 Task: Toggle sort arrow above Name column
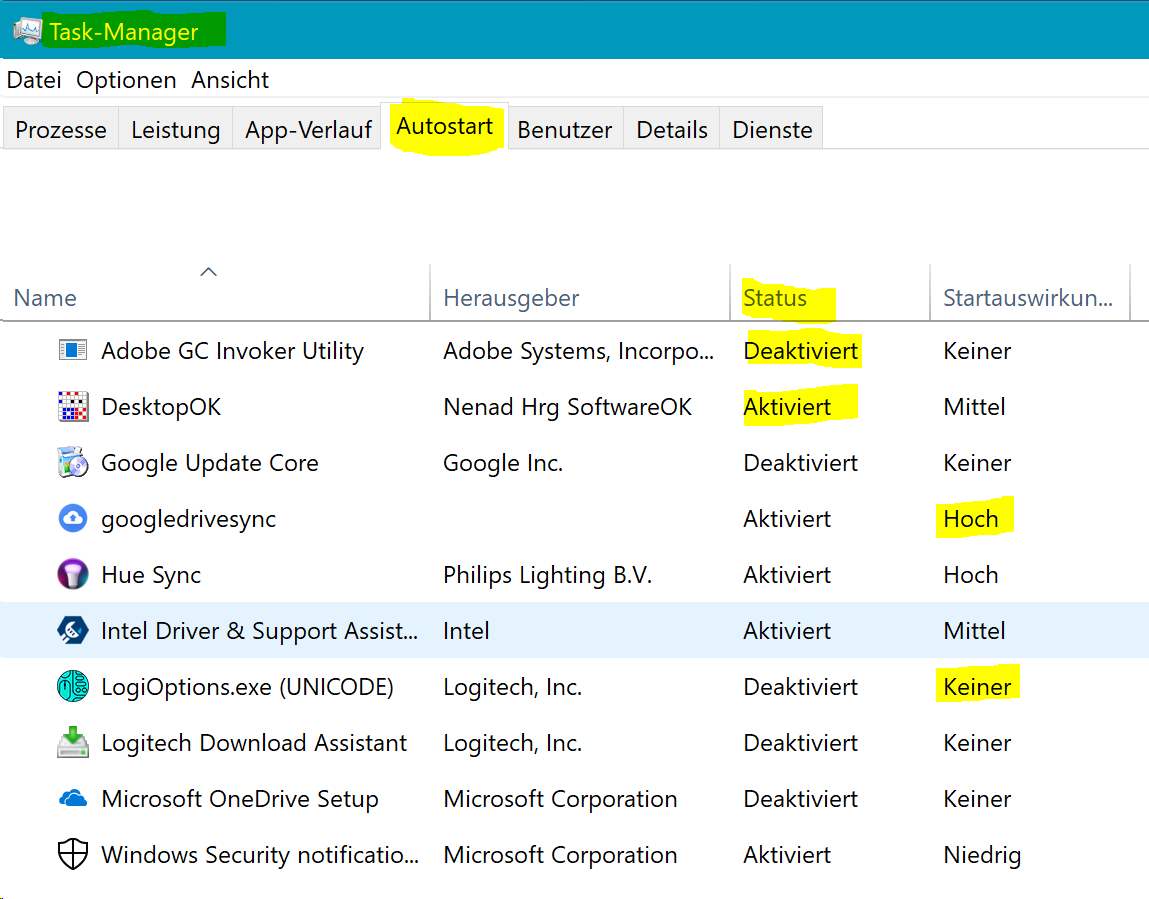(208, 272)
